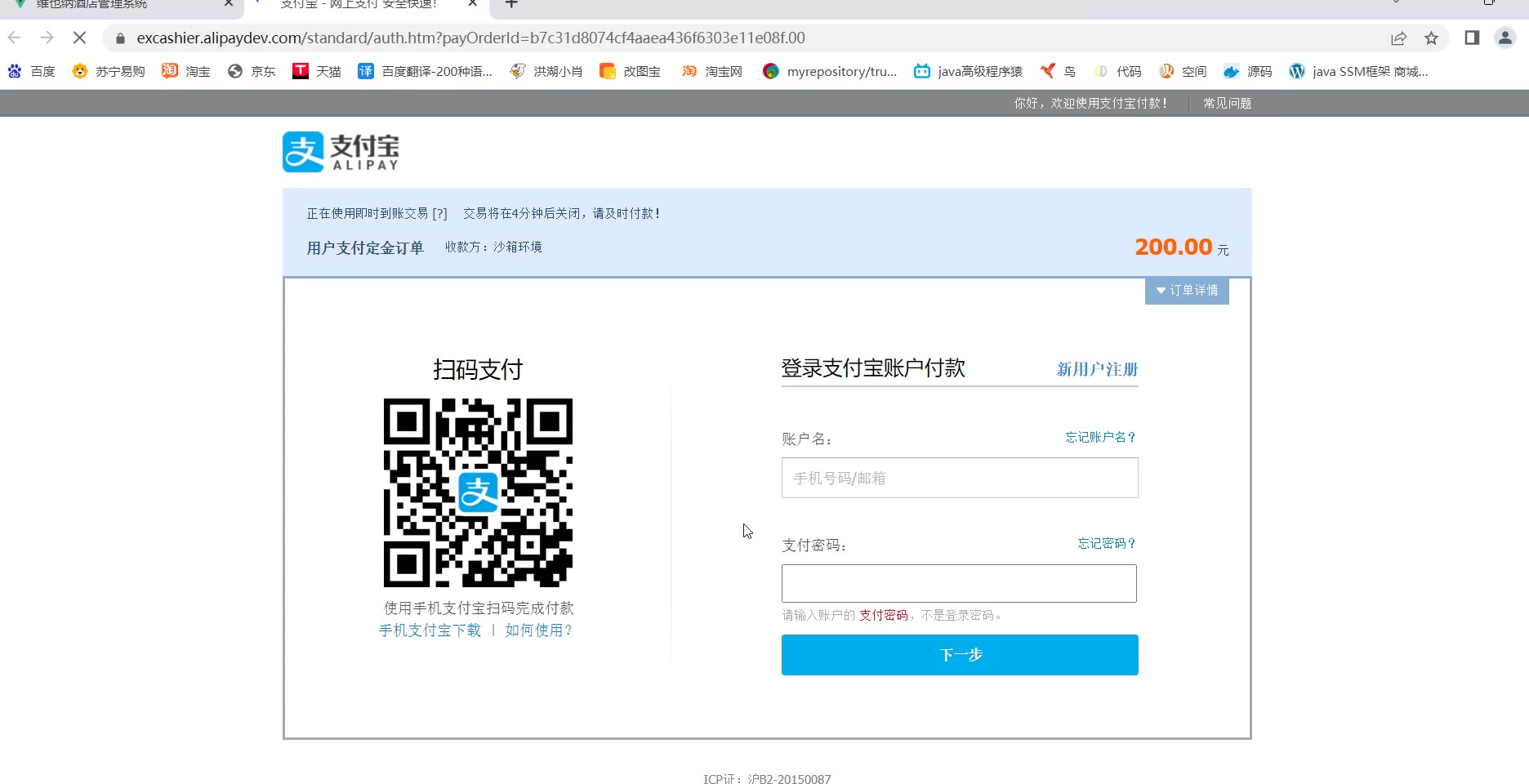Click the 忘记密码？ link

click(x=1107, y=544)
